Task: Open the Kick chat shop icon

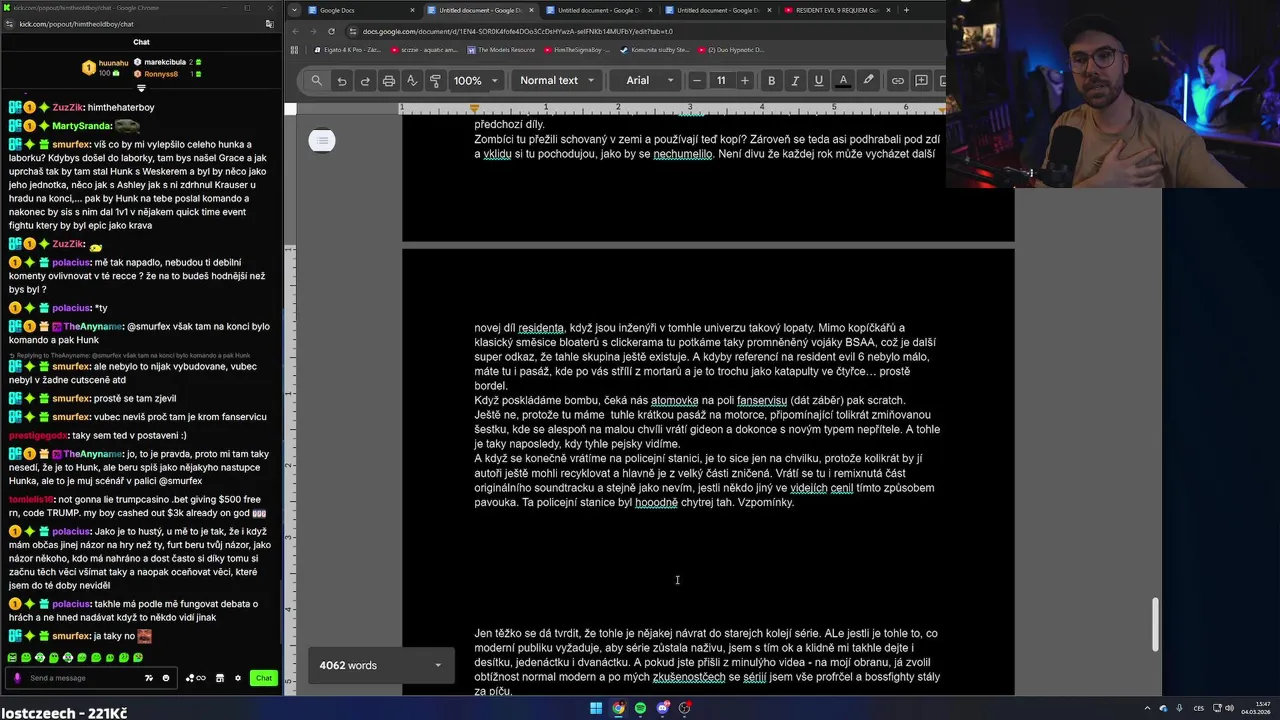Action: (x=220, y=678)
